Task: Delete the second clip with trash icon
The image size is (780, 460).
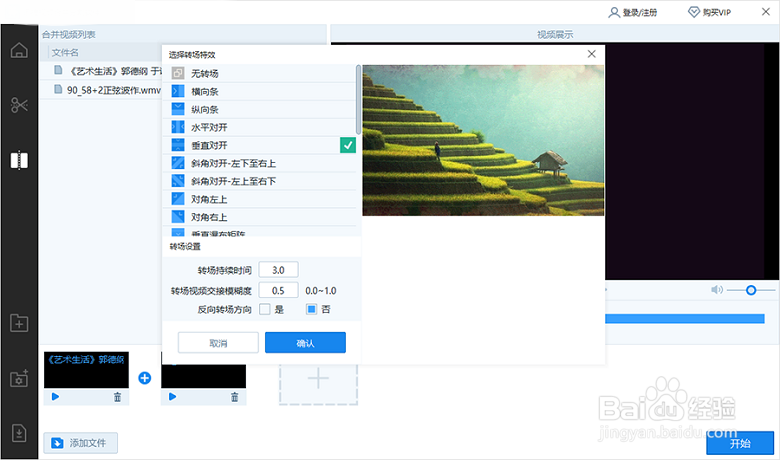Action: (x=234, y=396)
